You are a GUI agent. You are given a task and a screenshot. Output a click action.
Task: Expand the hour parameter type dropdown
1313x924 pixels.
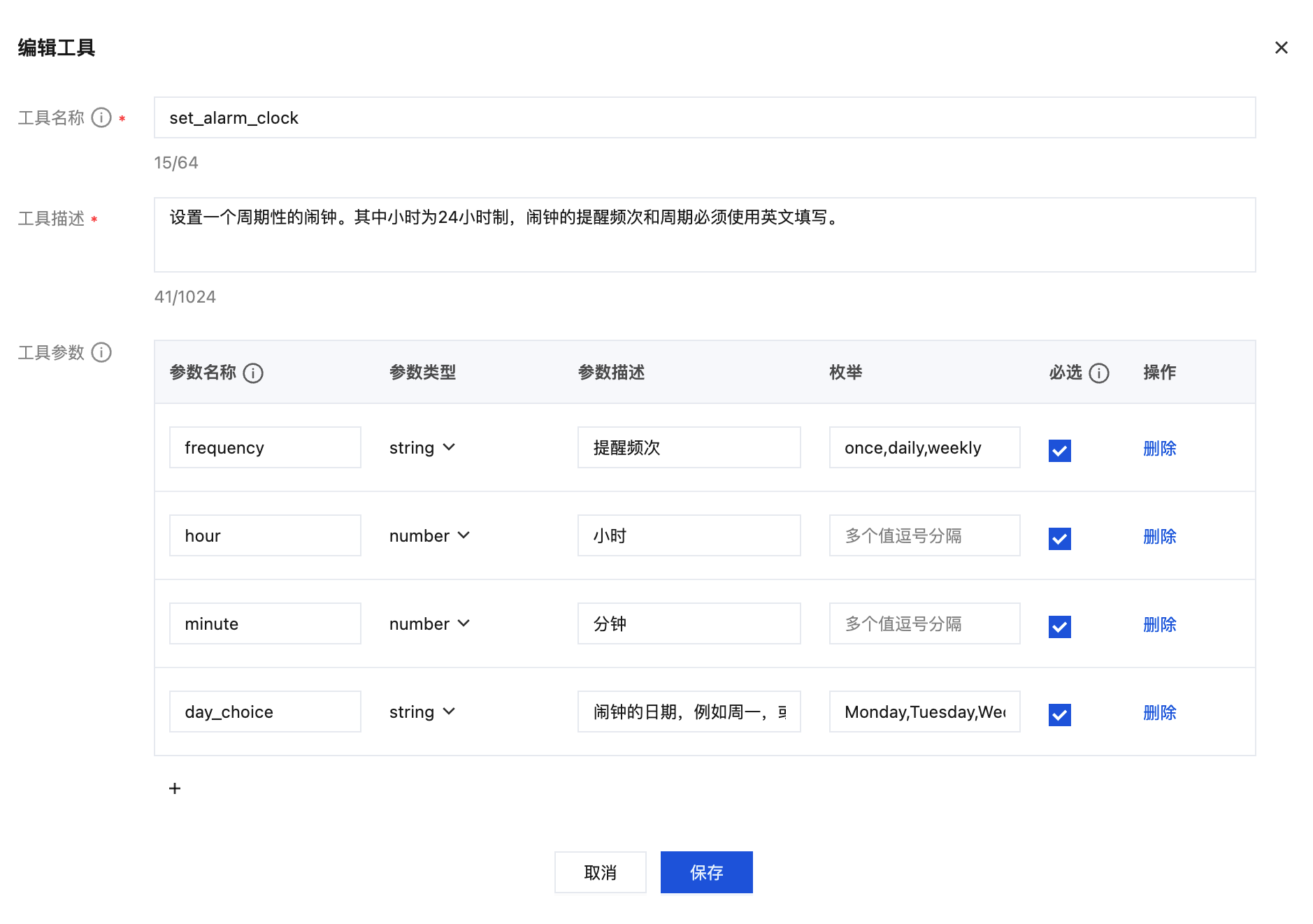coord(429,535)
